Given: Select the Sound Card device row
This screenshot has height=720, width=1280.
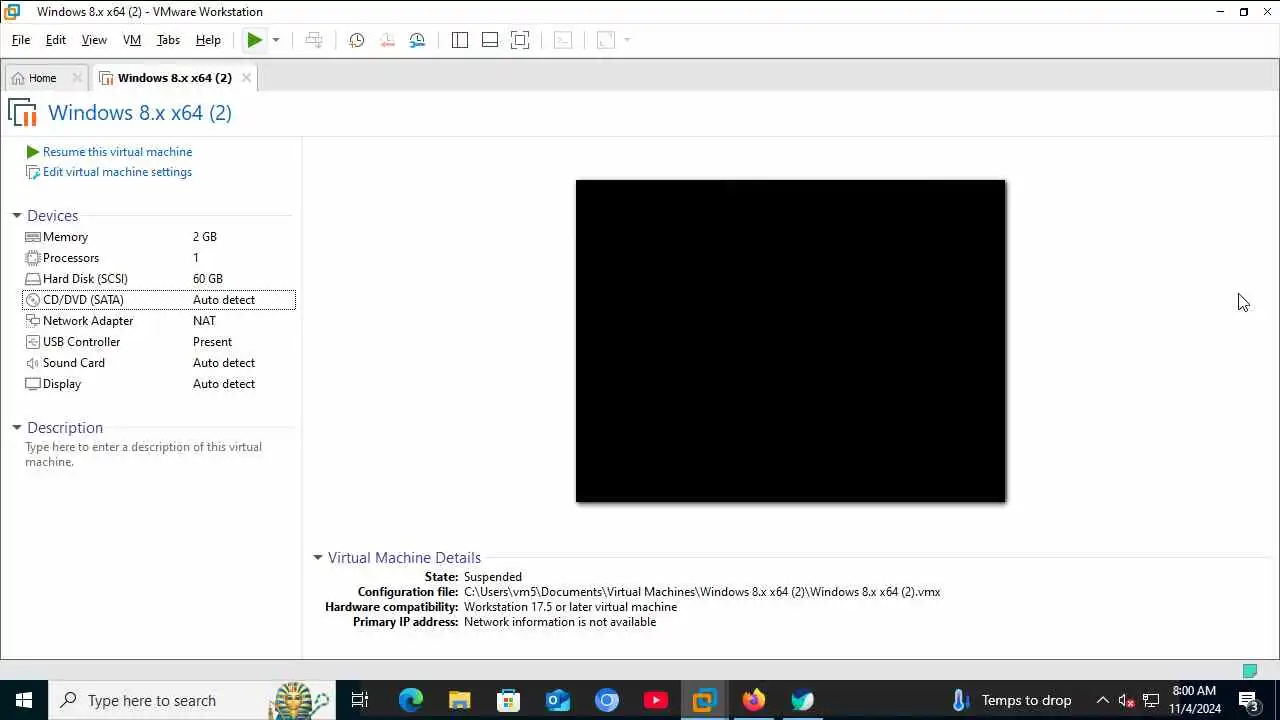Looking at the screenshot, I should click(159, 363).
